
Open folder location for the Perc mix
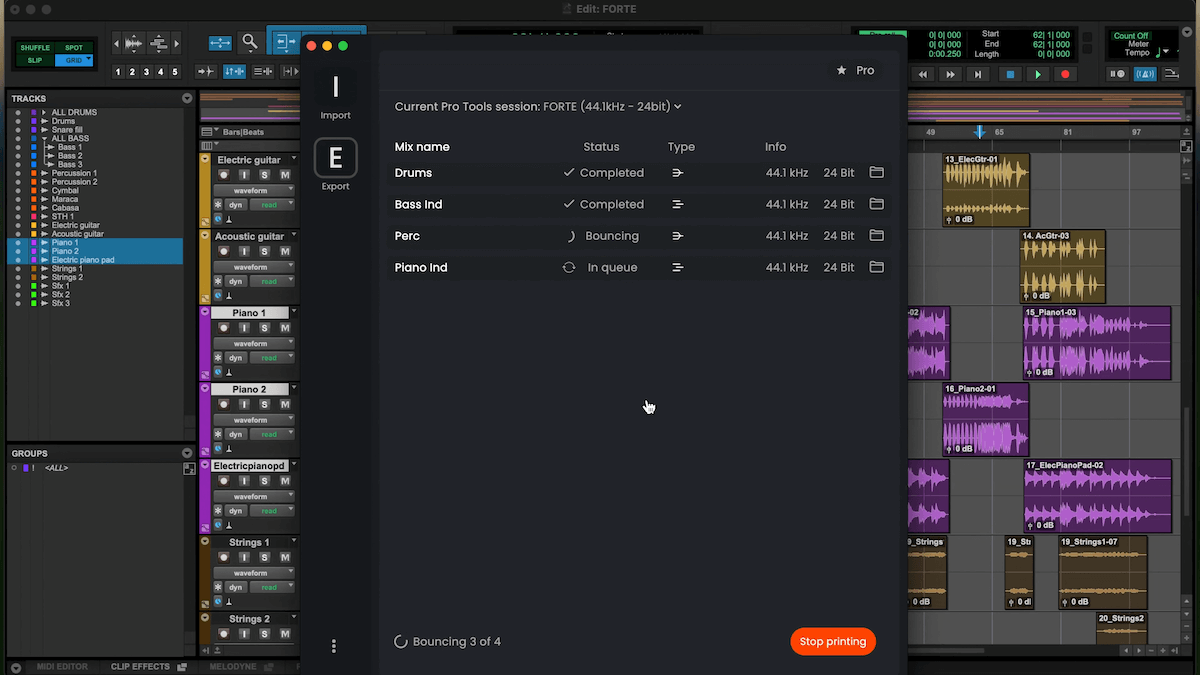coord(876,236)
